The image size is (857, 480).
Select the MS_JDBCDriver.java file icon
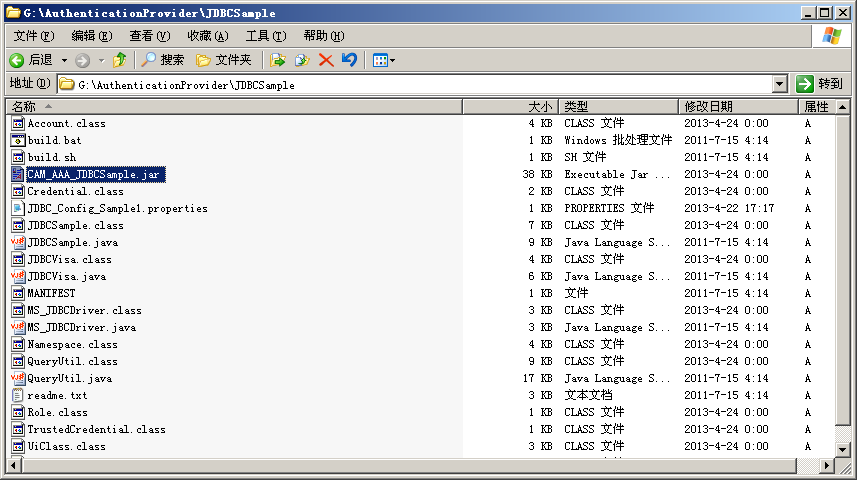(x=18, y=327)
